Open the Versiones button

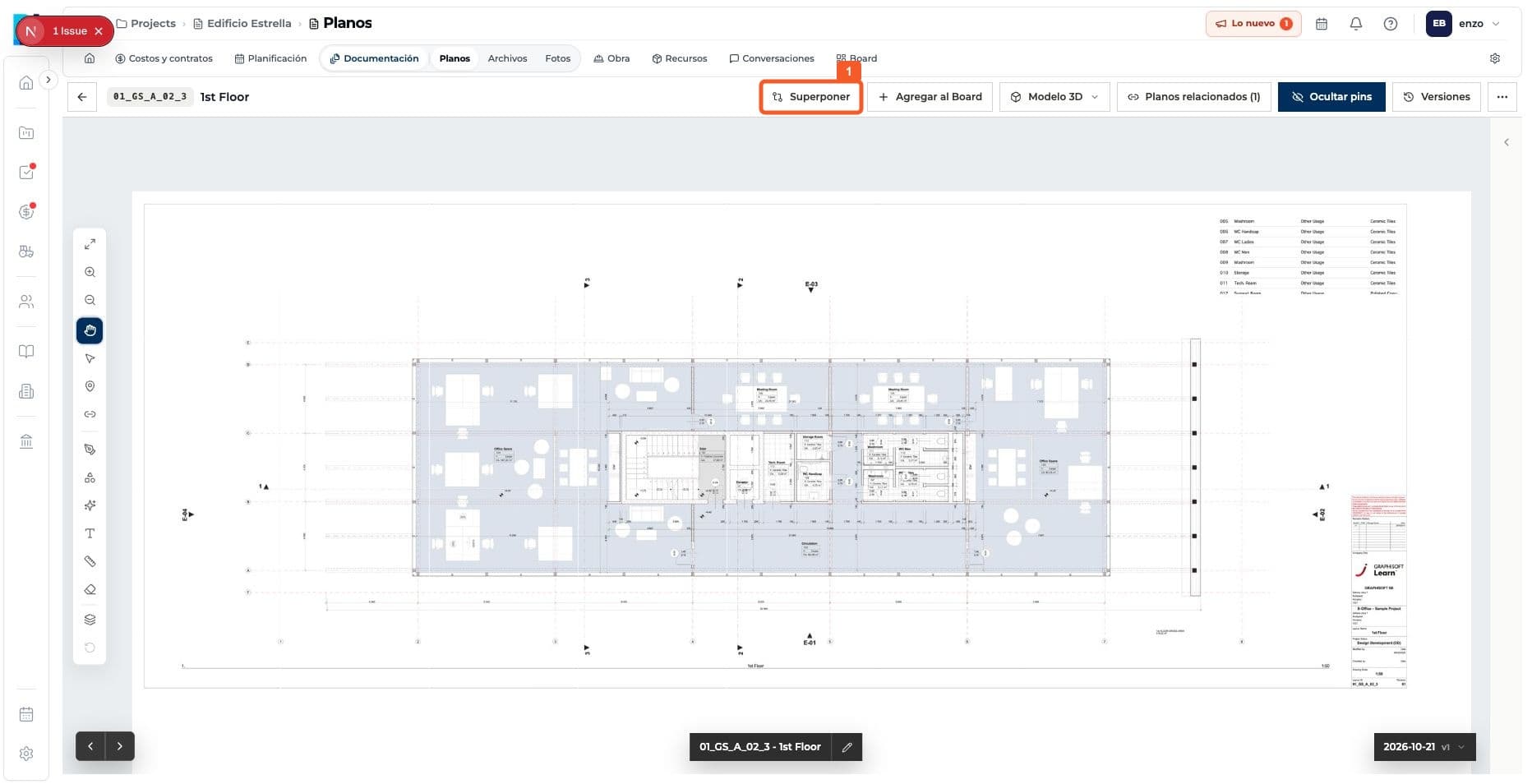point(1436,97)
